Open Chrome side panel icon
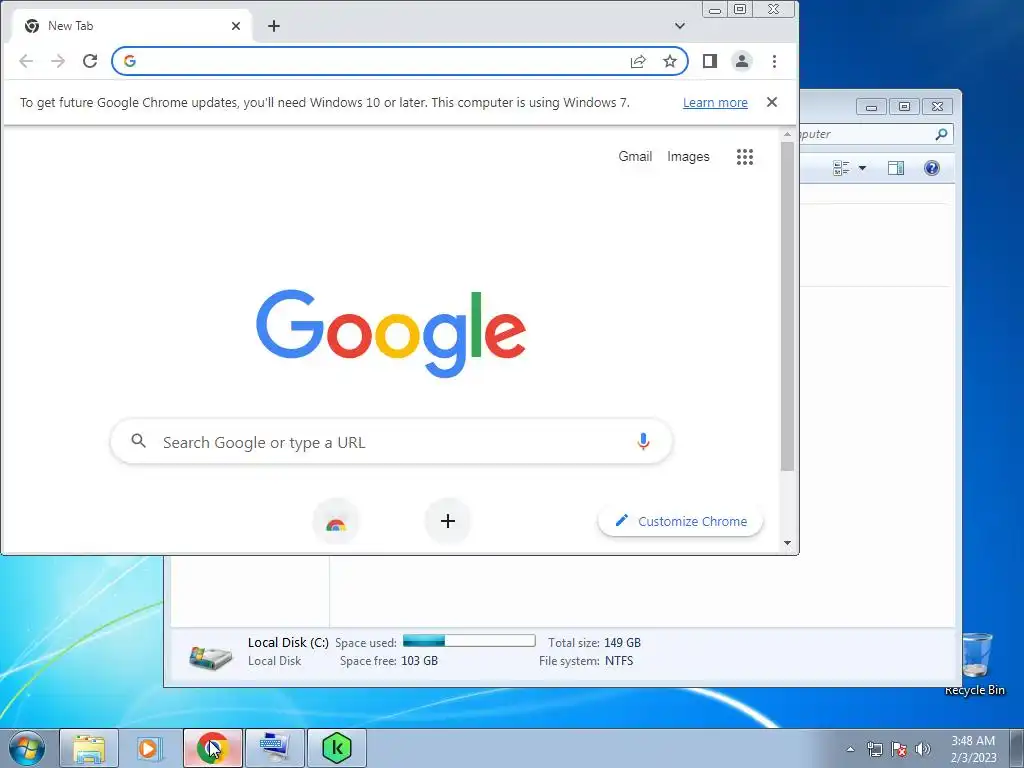 [710, 61]
